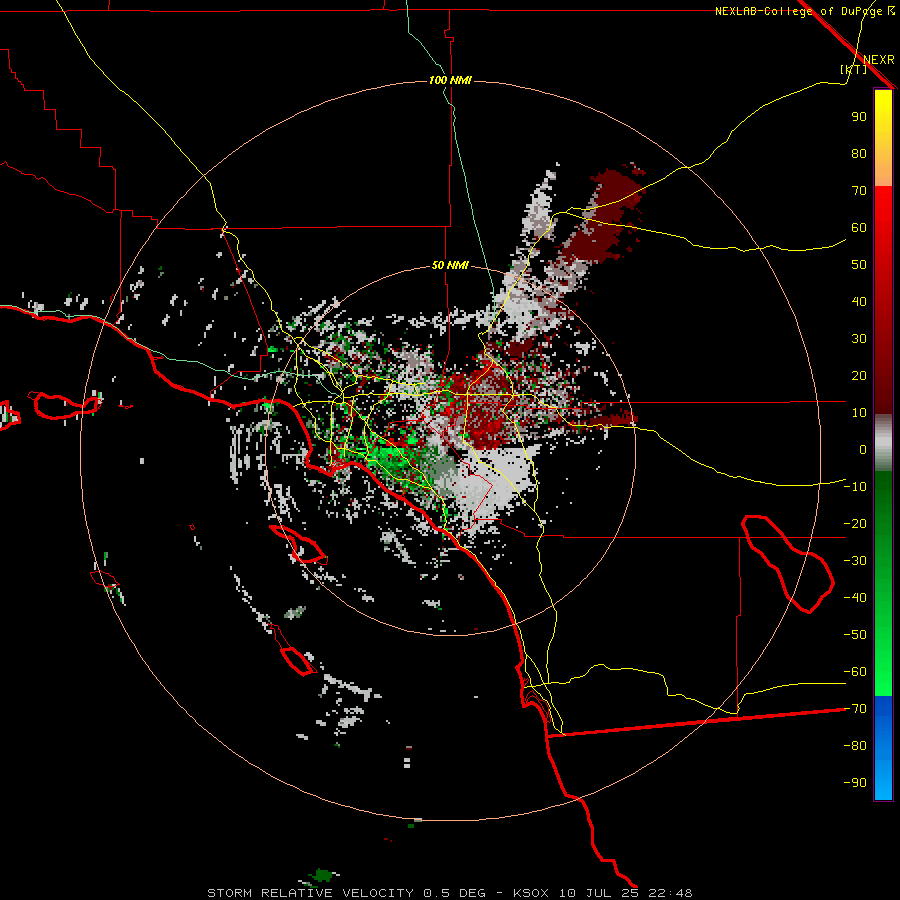Click the -30 knot scale value
Image resolution: width=900 pixels, height=900 pixels.
click(855, 561)
